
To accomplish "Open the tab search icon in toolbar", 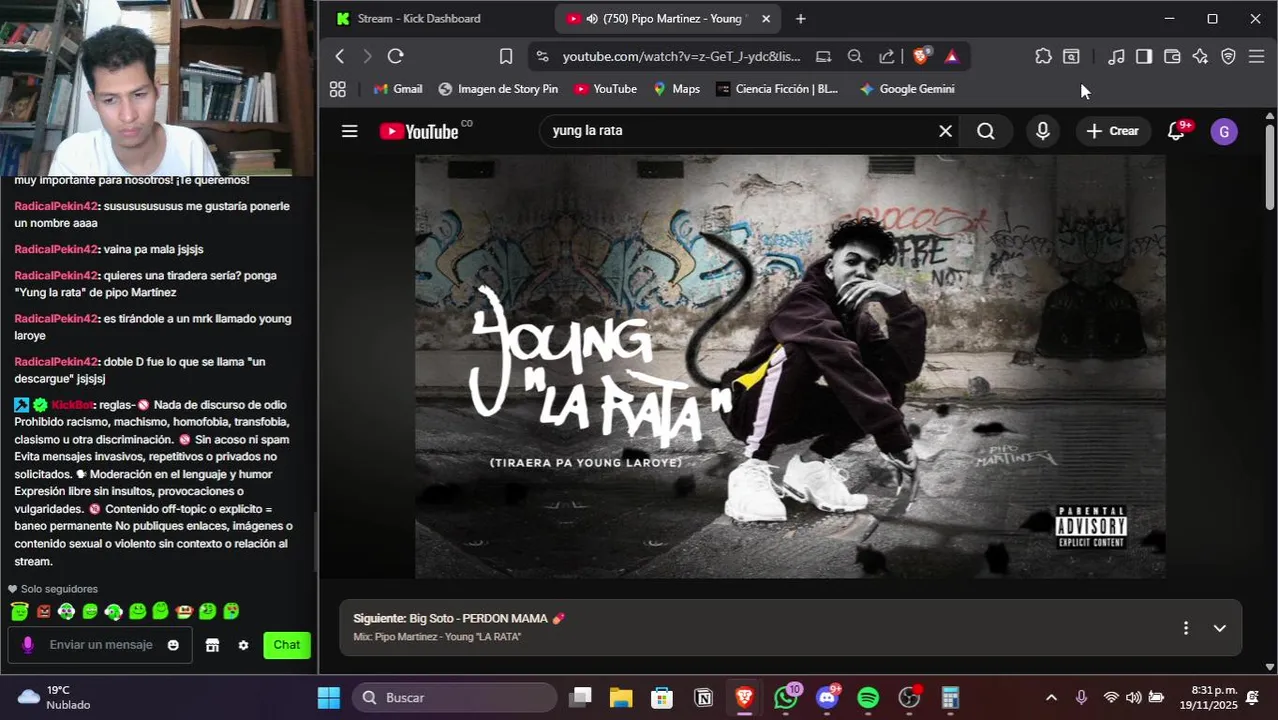I will pyautogui.click(x=1071, y=56).
